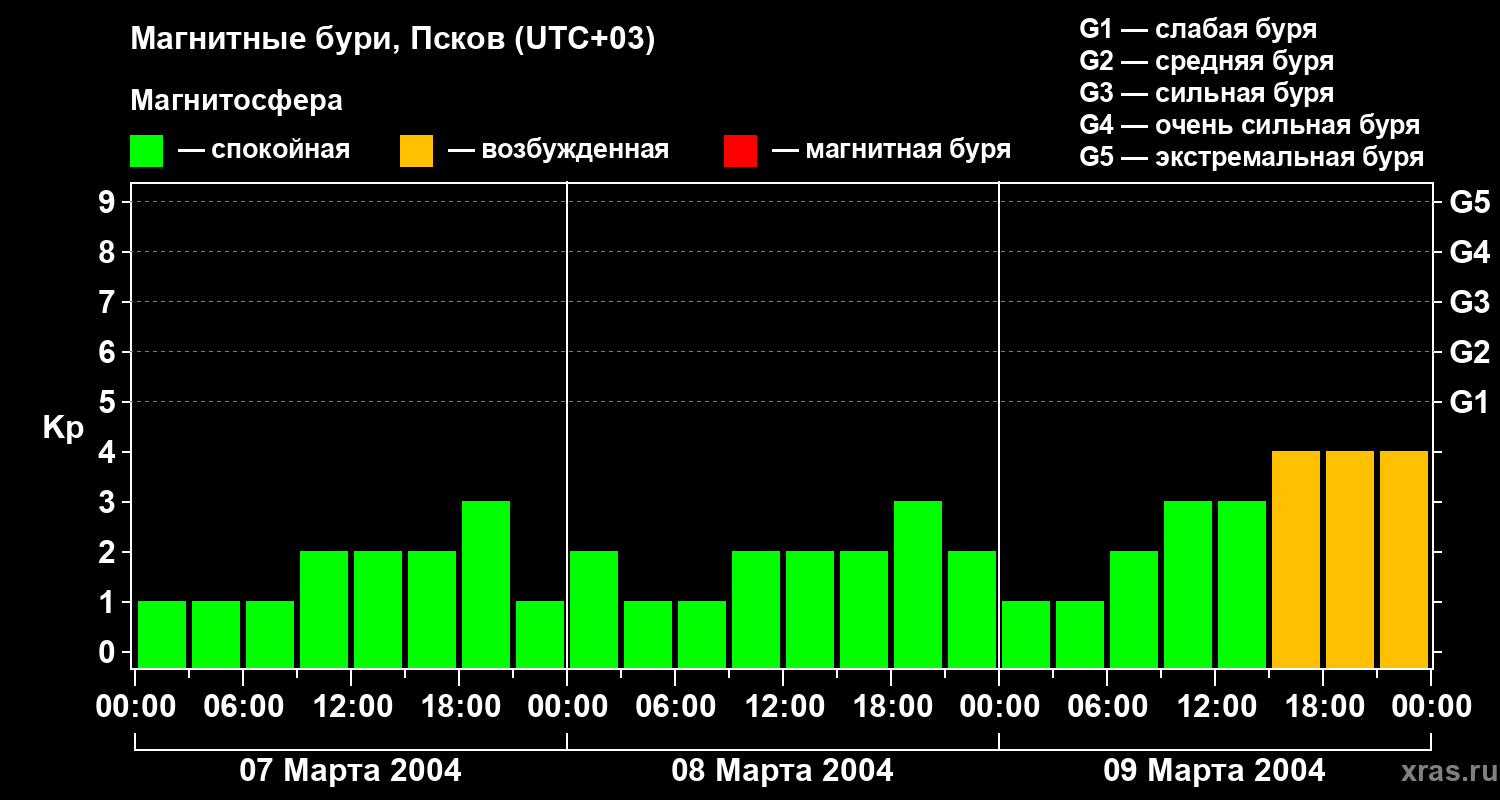This screenshot has width=1500, height=800.
Task: Select the Kp 3 bar on 08 Марта
Action: coord(918,584)
